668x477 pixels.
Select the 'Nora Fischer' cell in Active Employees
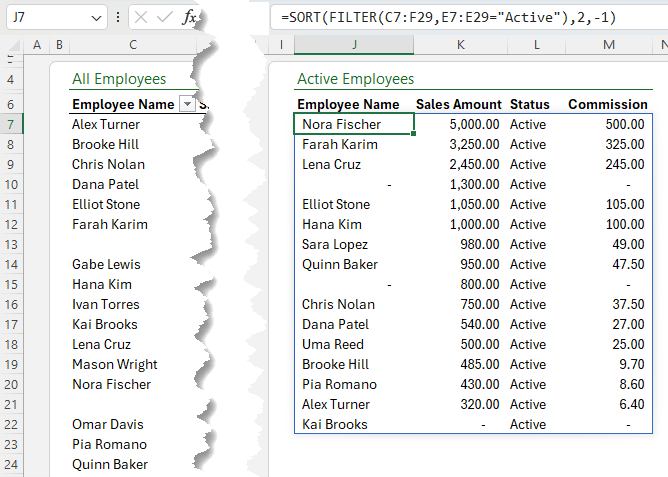click(x=354, y=124)
